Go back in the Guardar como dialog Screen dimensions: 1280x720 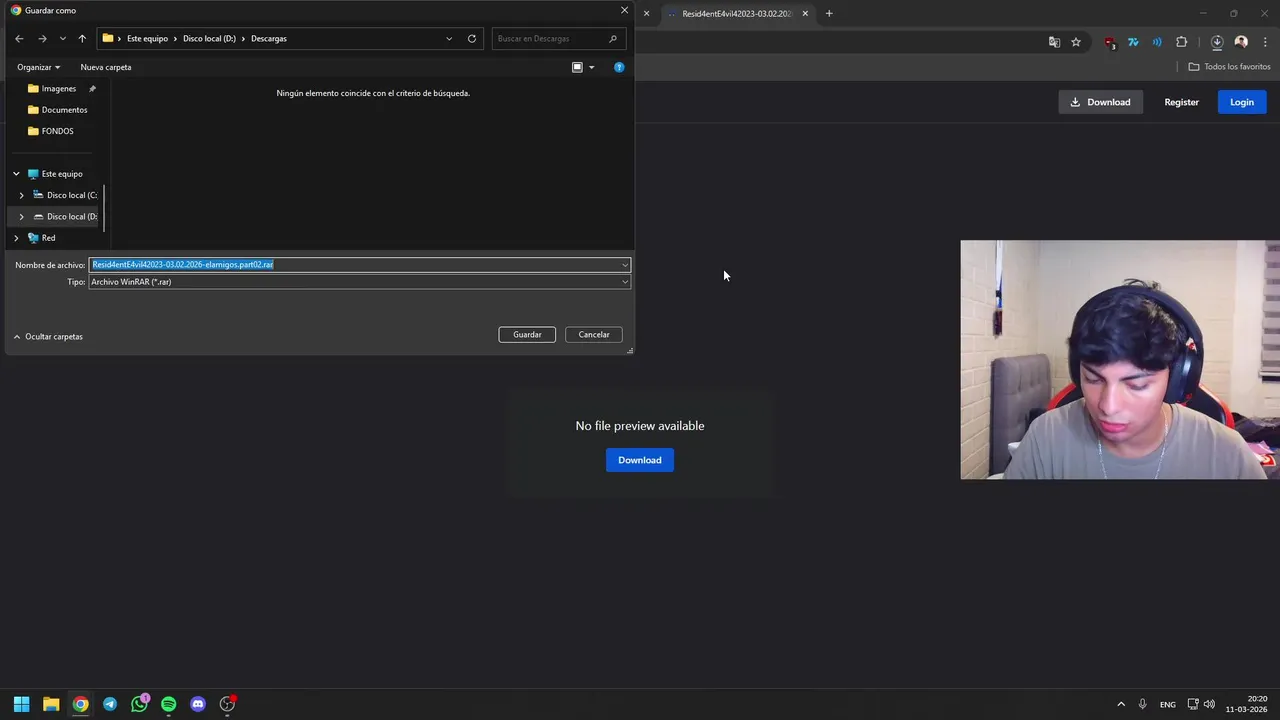pos(19,39)
